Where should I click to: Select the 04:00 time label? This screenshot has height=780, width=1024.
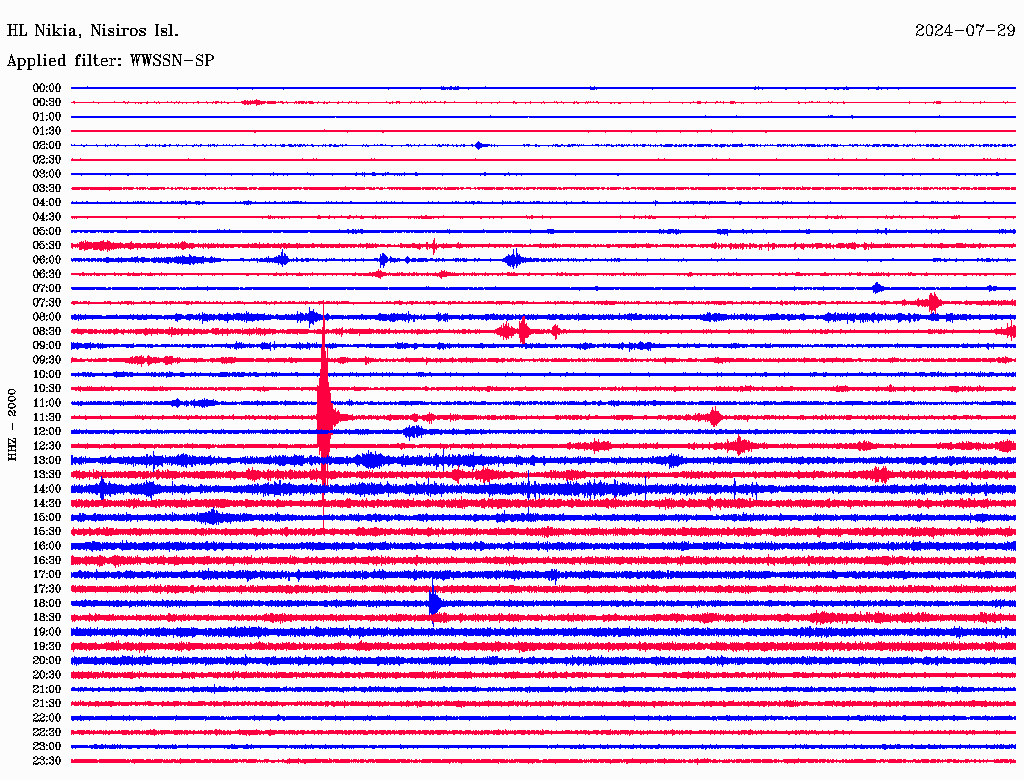(47, 203)
